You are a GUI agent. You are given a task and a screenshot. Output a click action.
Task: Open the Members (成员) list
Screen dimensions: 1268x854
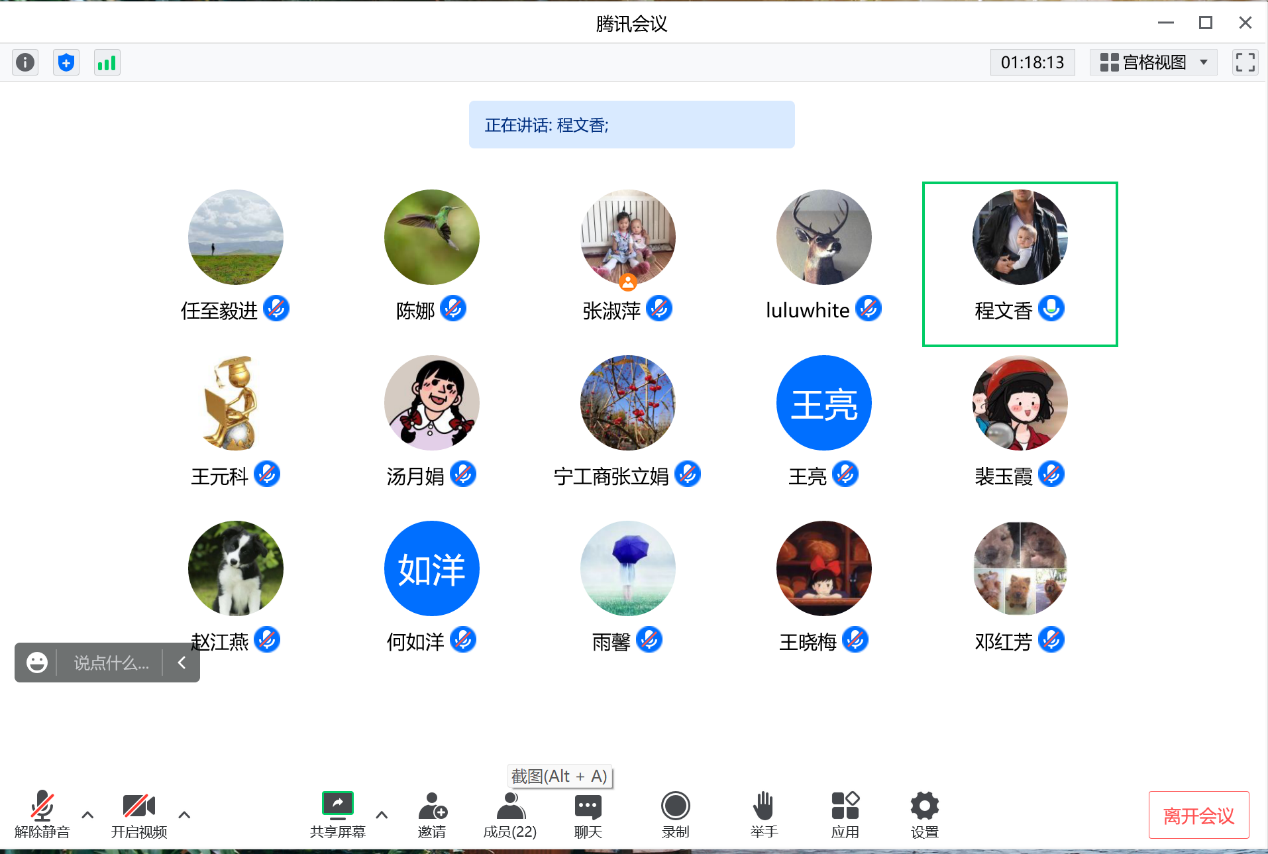tap(510, 814)
